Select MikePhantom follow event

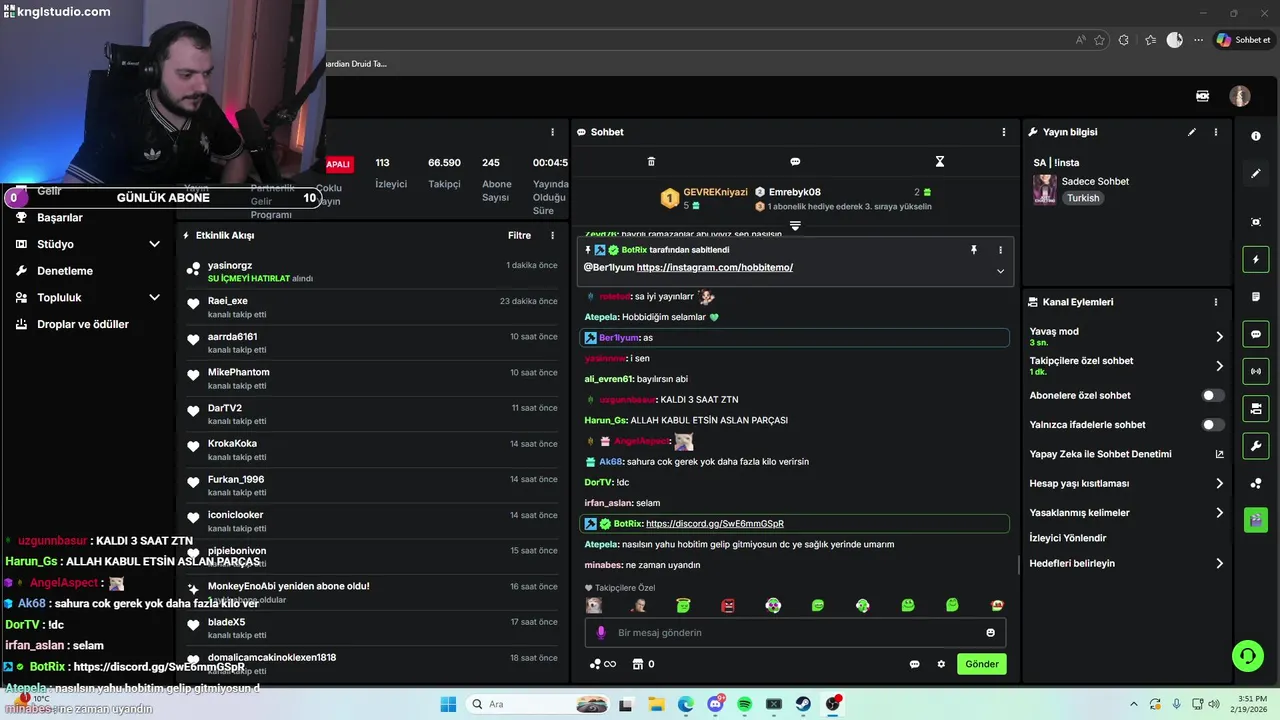(x=370, y=378)
